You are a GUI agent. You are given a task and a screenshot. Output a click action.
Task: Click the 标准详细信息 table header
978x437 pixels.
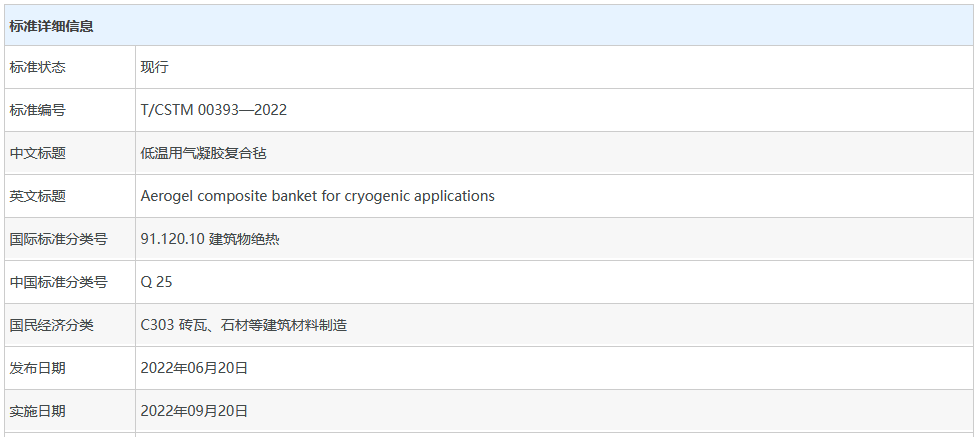[52, 26]
